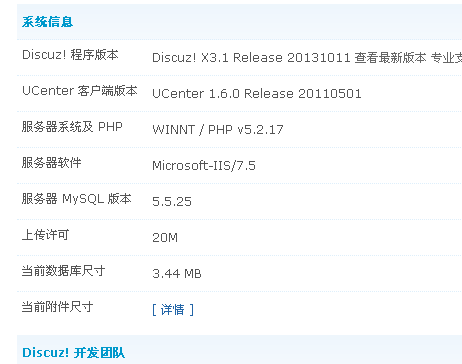Click the 查看最新版本 link
This screenshot has height=364, width=462.
[x=390, y=58]
